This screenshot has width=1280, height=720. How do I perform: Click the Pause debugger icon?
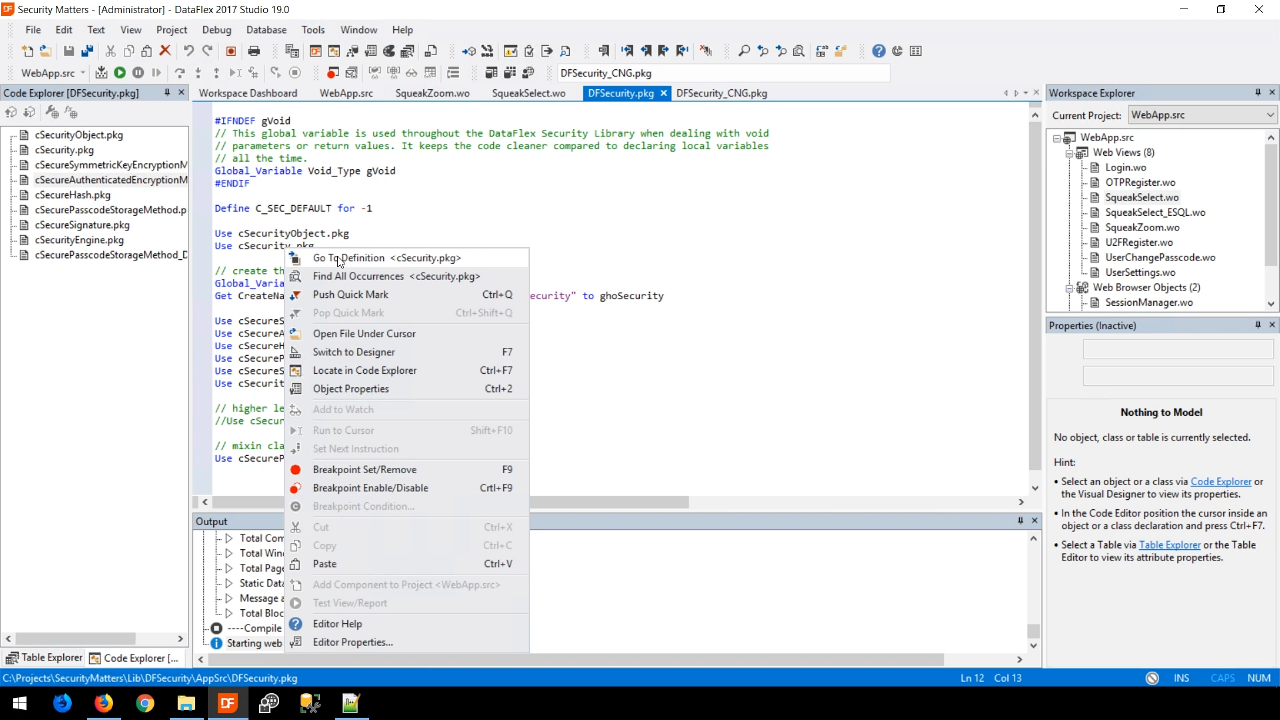pos(138,73)
